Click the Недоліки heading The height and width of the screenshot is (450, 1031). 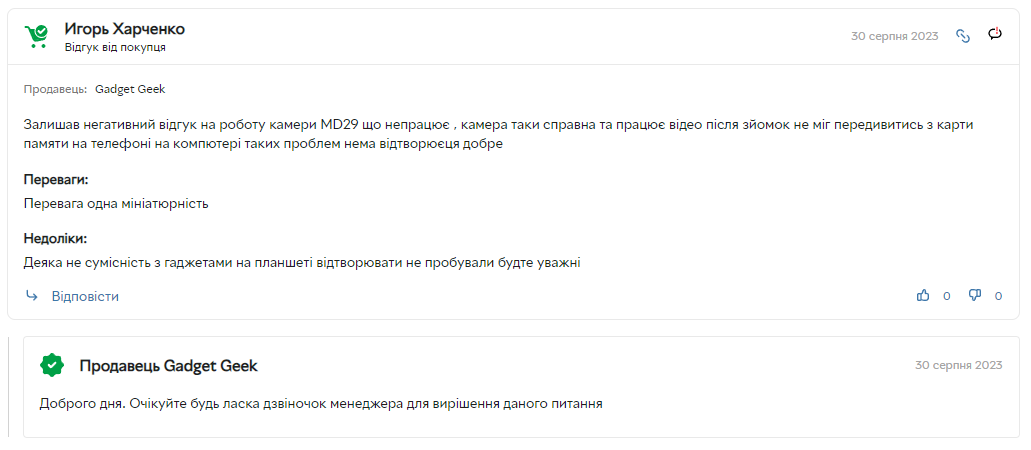(x=55, y=238)
